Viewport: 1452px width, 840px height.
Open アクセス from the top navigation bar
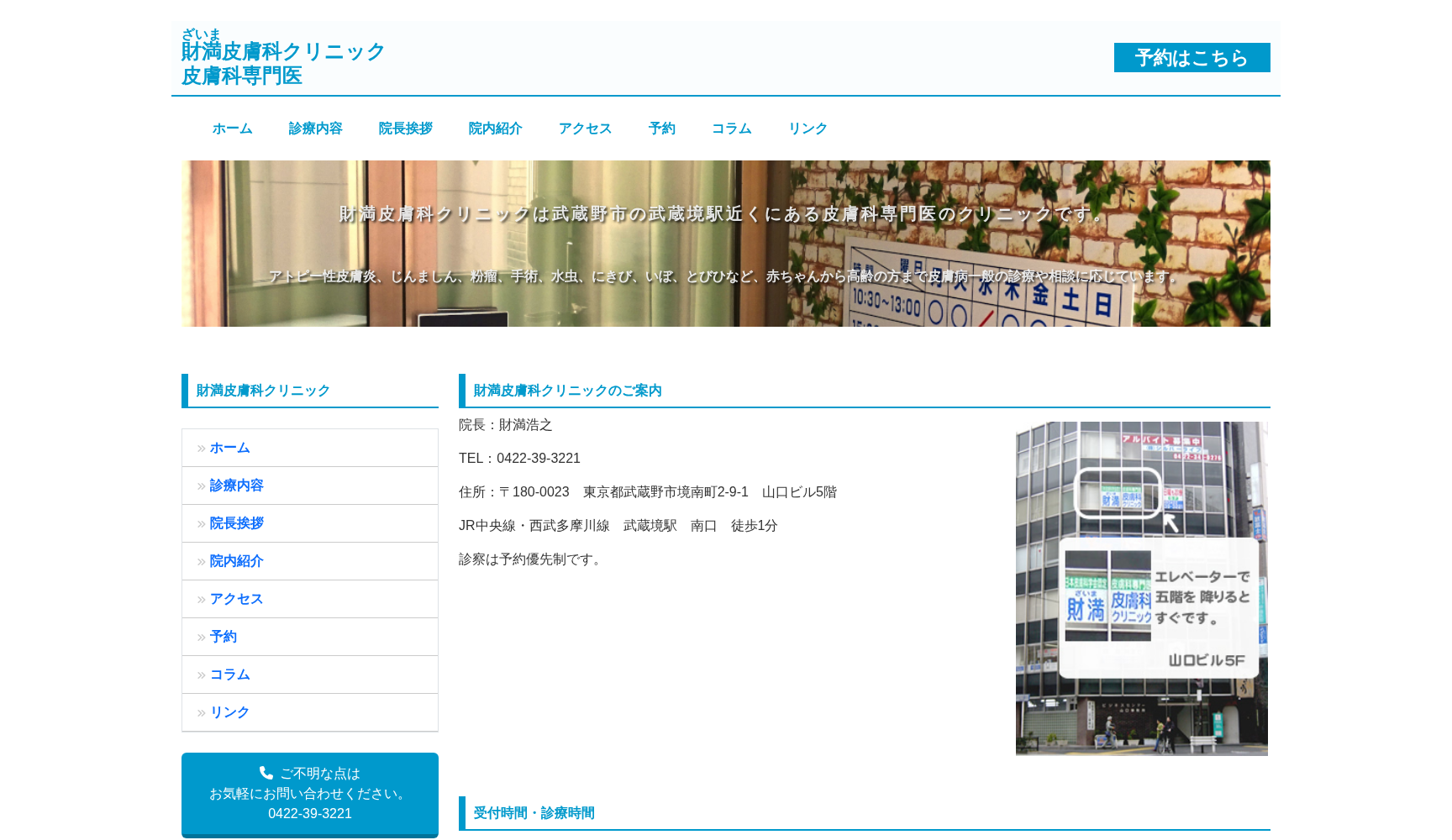(585, 129)
